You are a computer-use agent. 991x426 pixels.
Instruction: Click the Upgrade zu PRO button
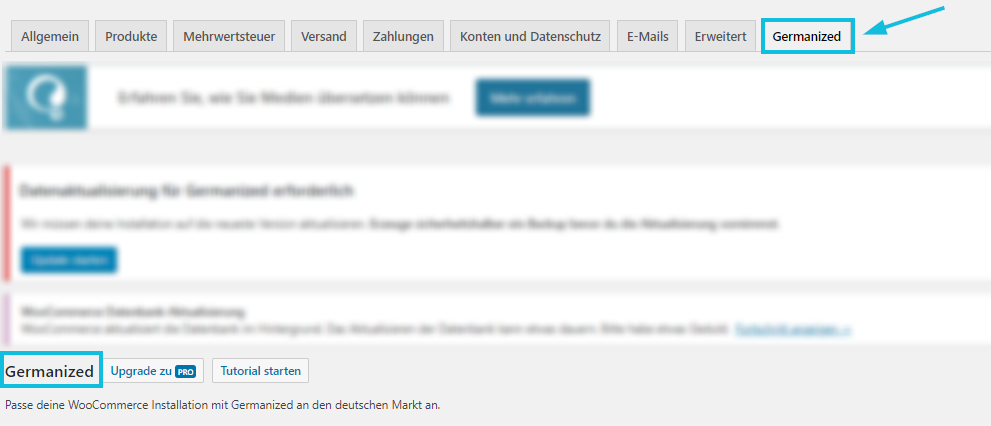tap(153, 371)
